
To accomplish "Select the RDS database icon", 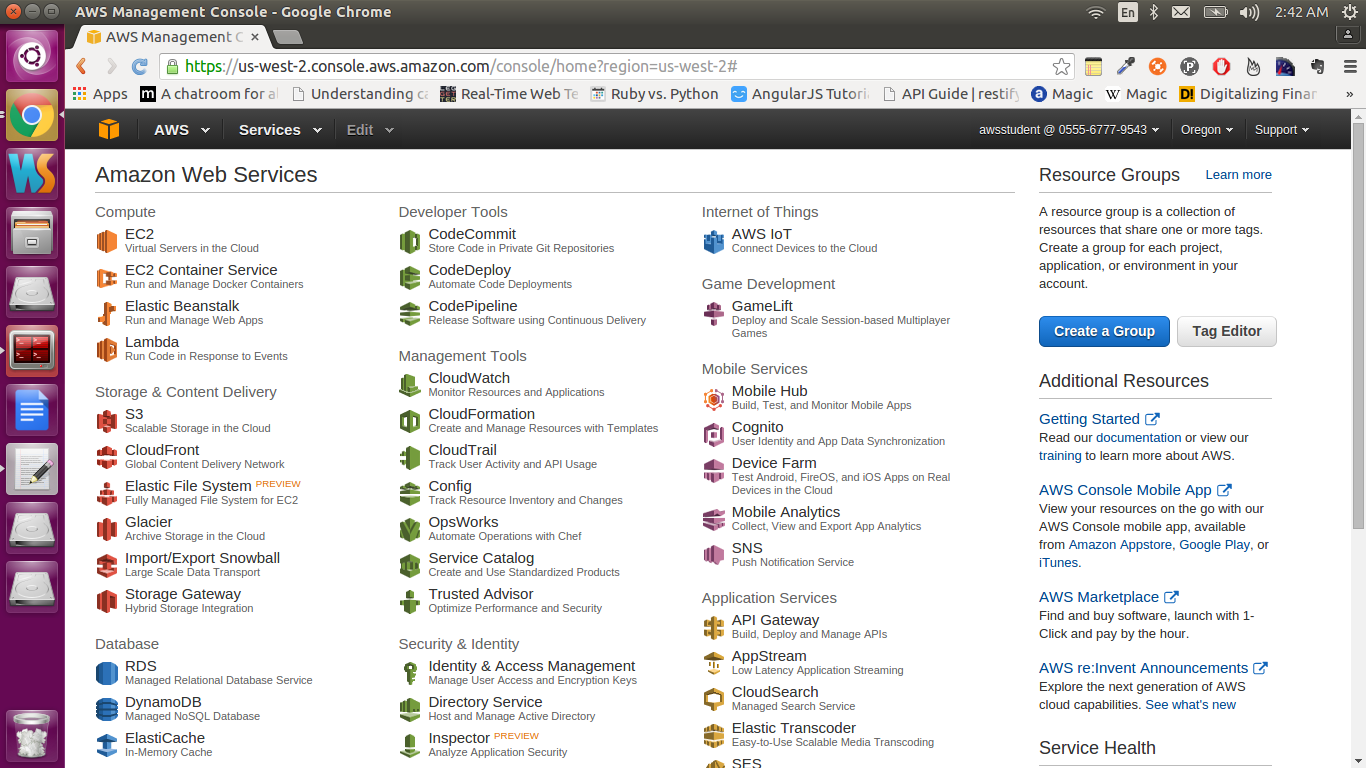I will point(107,671).
